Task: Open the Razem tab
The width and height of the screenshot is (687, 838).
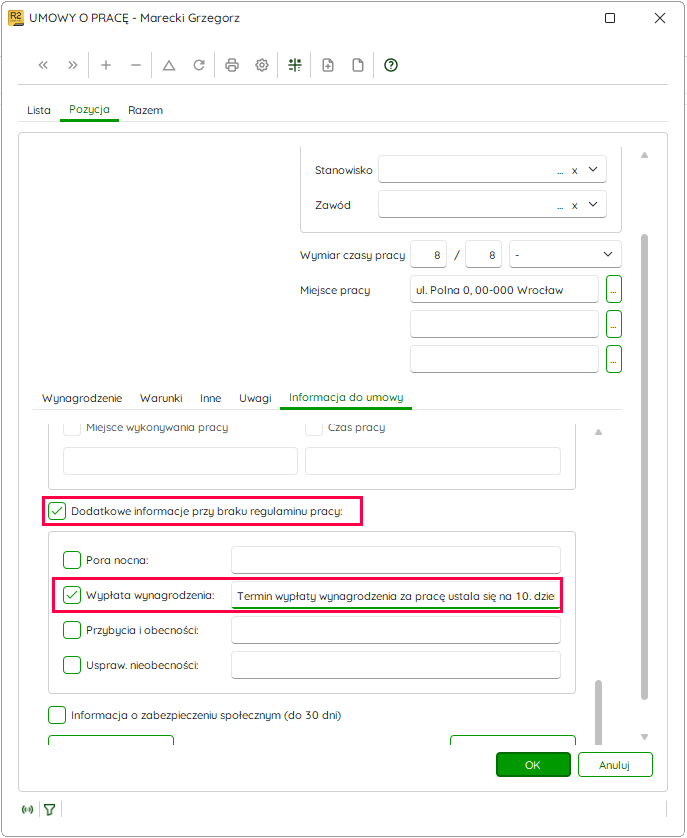Action: coord(145,110)
